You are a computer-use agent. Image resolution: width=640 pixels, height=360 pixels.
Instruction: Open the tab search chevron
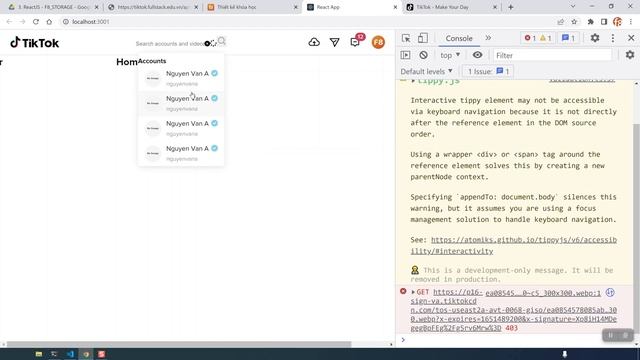click(x=573, y=7)
